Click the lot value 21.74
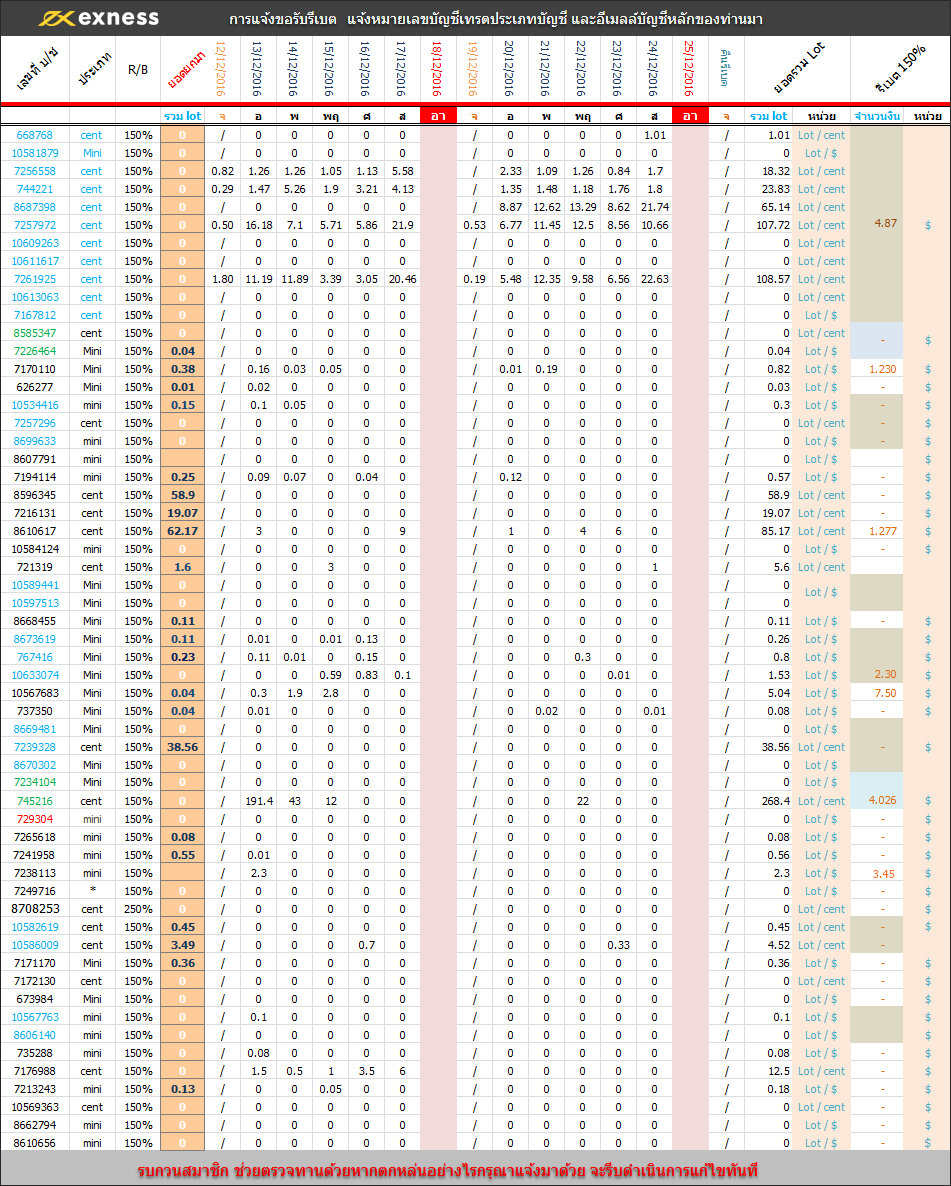951x1186 pixels. 654,207
